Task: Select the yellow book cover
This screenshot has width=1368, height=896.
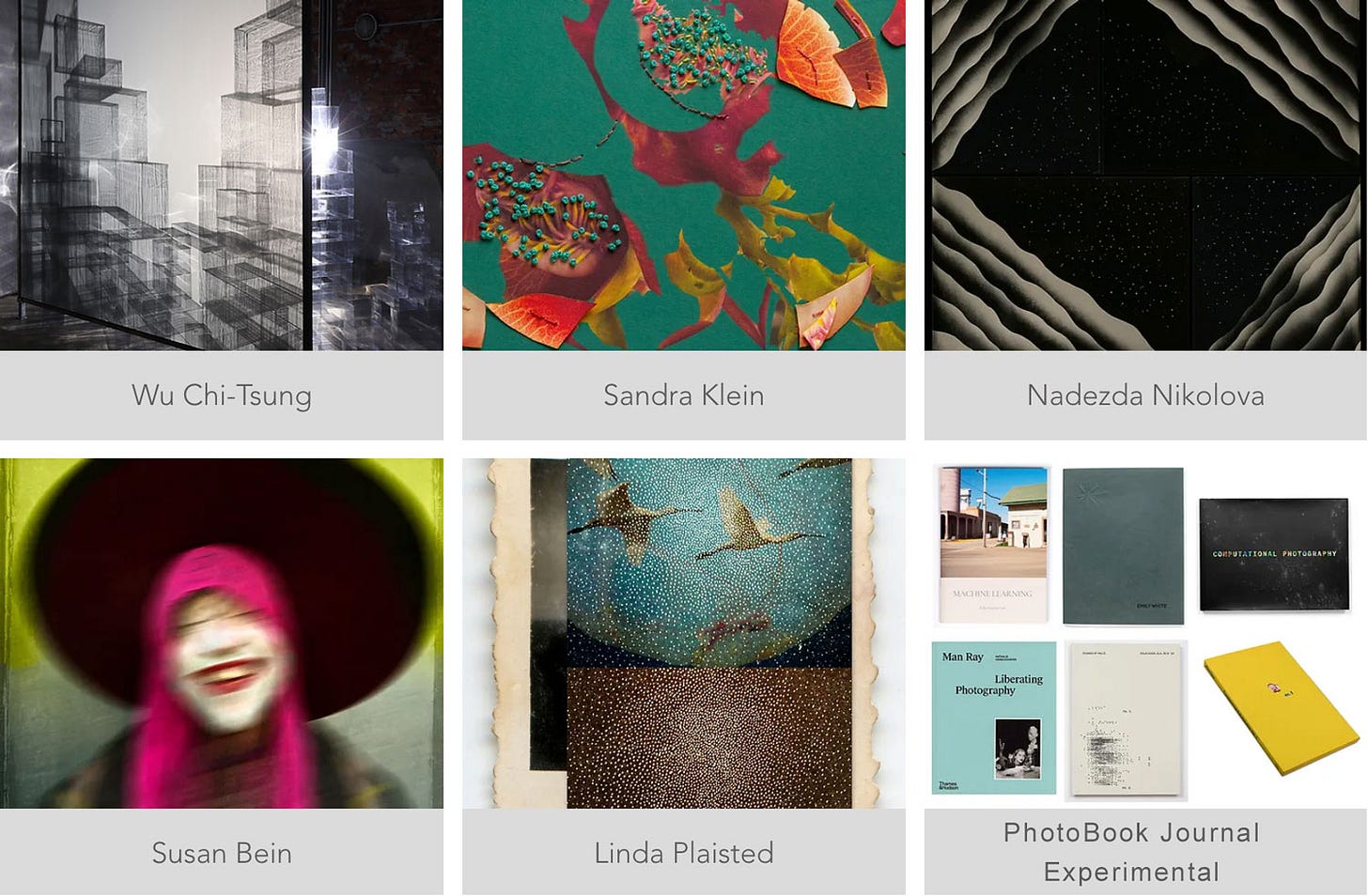Action: pyautogui.click(x=1282, y=707)
